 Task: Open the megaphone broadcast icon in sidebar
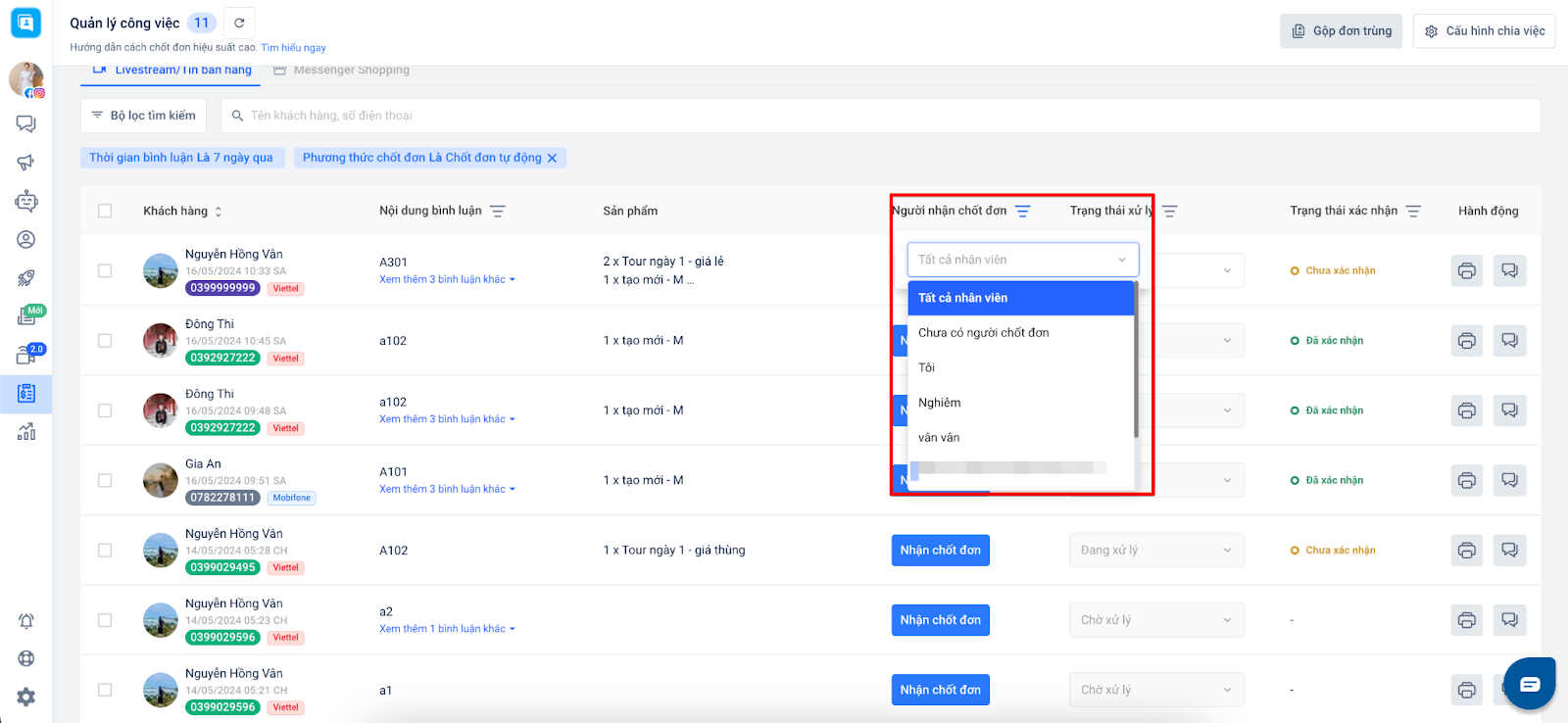[26, 163]
